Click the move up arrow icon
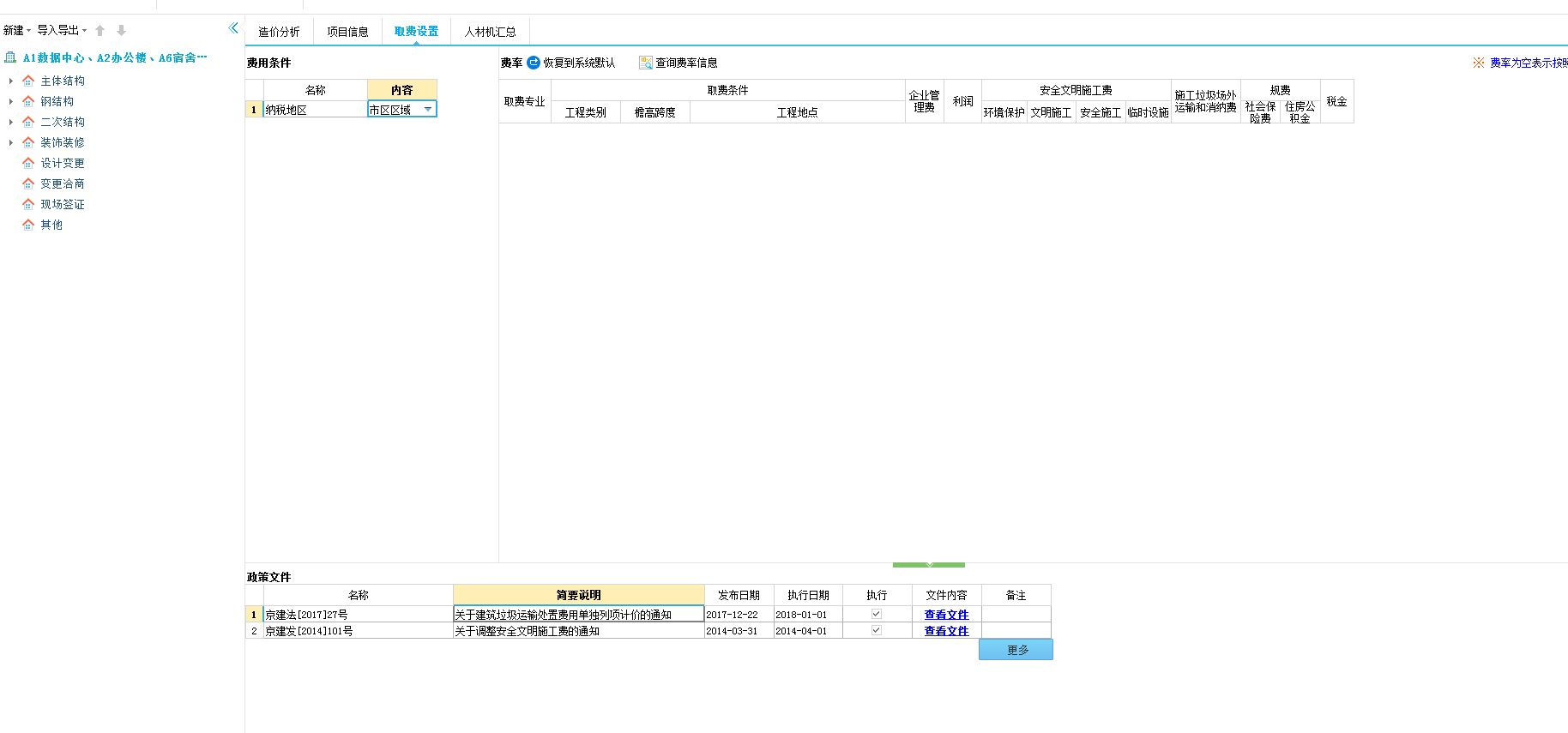The image size is (1568, 733). (100, 31)
